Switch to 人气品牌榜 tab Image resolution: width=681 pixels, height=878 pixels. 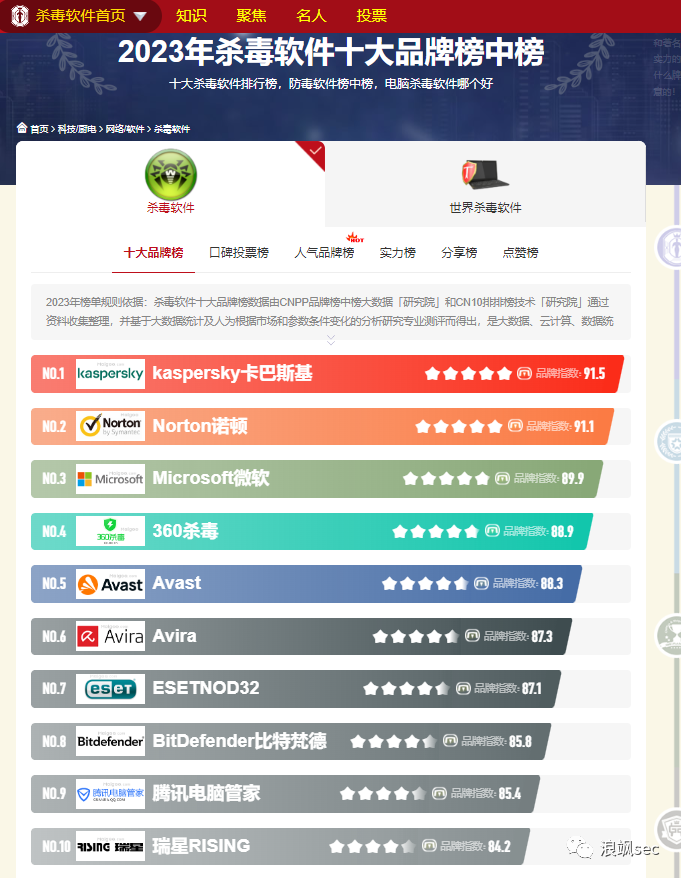click(x=324, y=253)
